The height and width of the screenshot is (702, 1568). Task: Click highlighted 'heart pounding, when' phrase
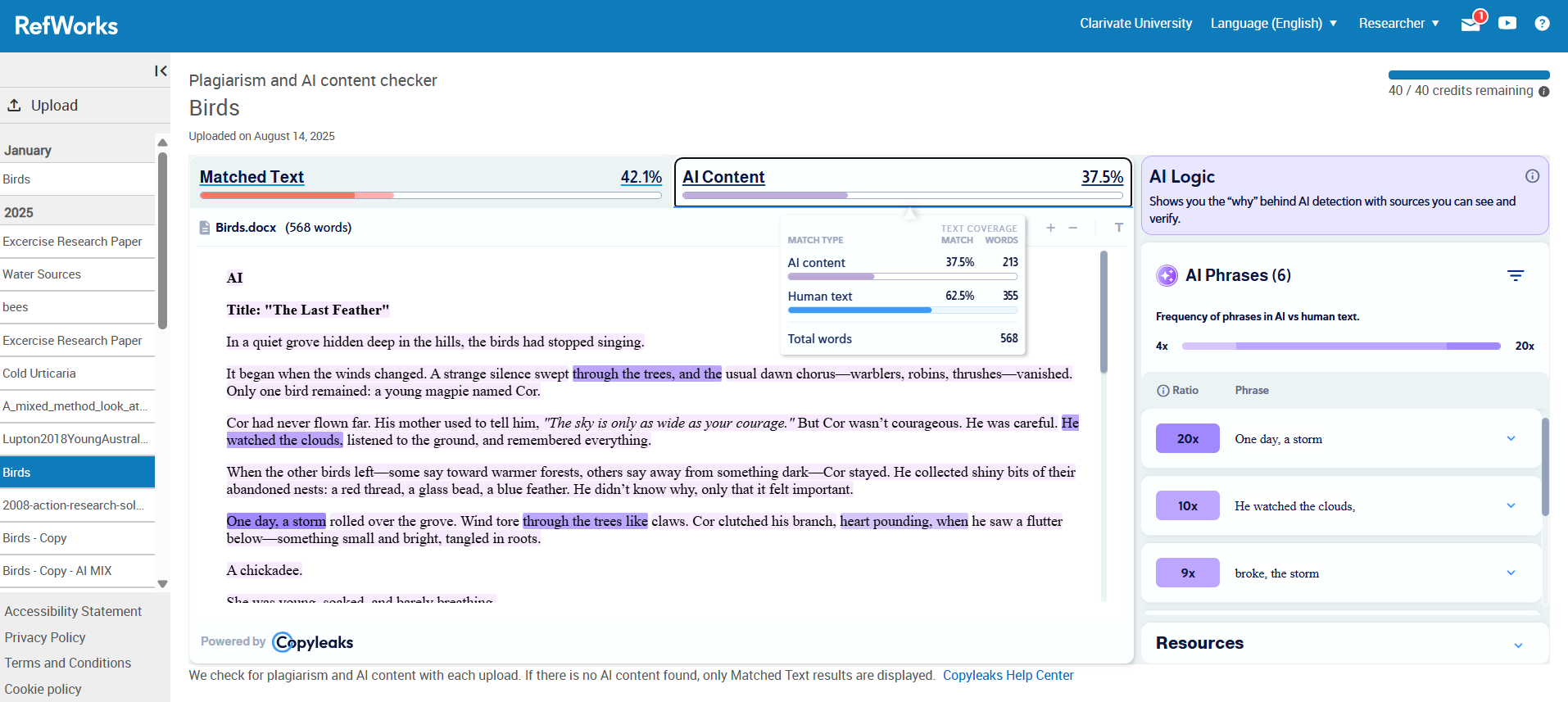[x=904, y=521]
